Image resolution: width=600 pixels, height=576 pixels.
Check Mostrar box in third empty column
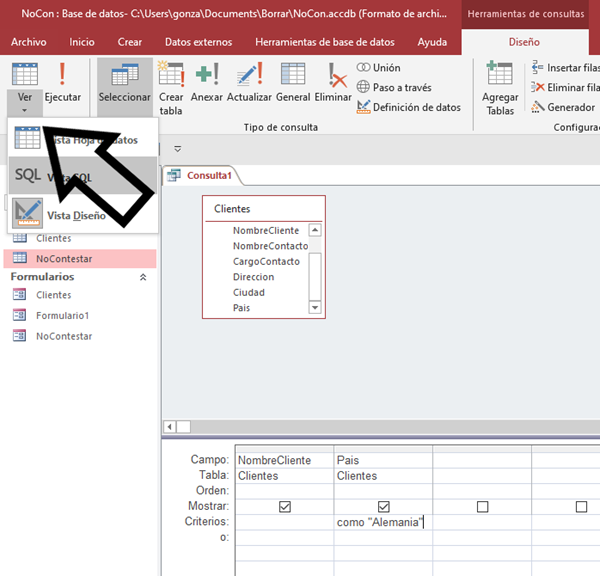pos(482,507)
